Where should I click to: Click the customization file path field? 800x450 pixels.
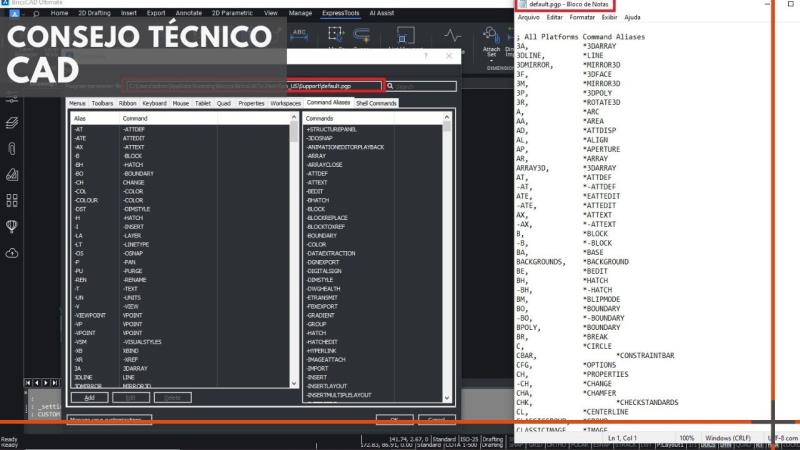pos(254,86)
